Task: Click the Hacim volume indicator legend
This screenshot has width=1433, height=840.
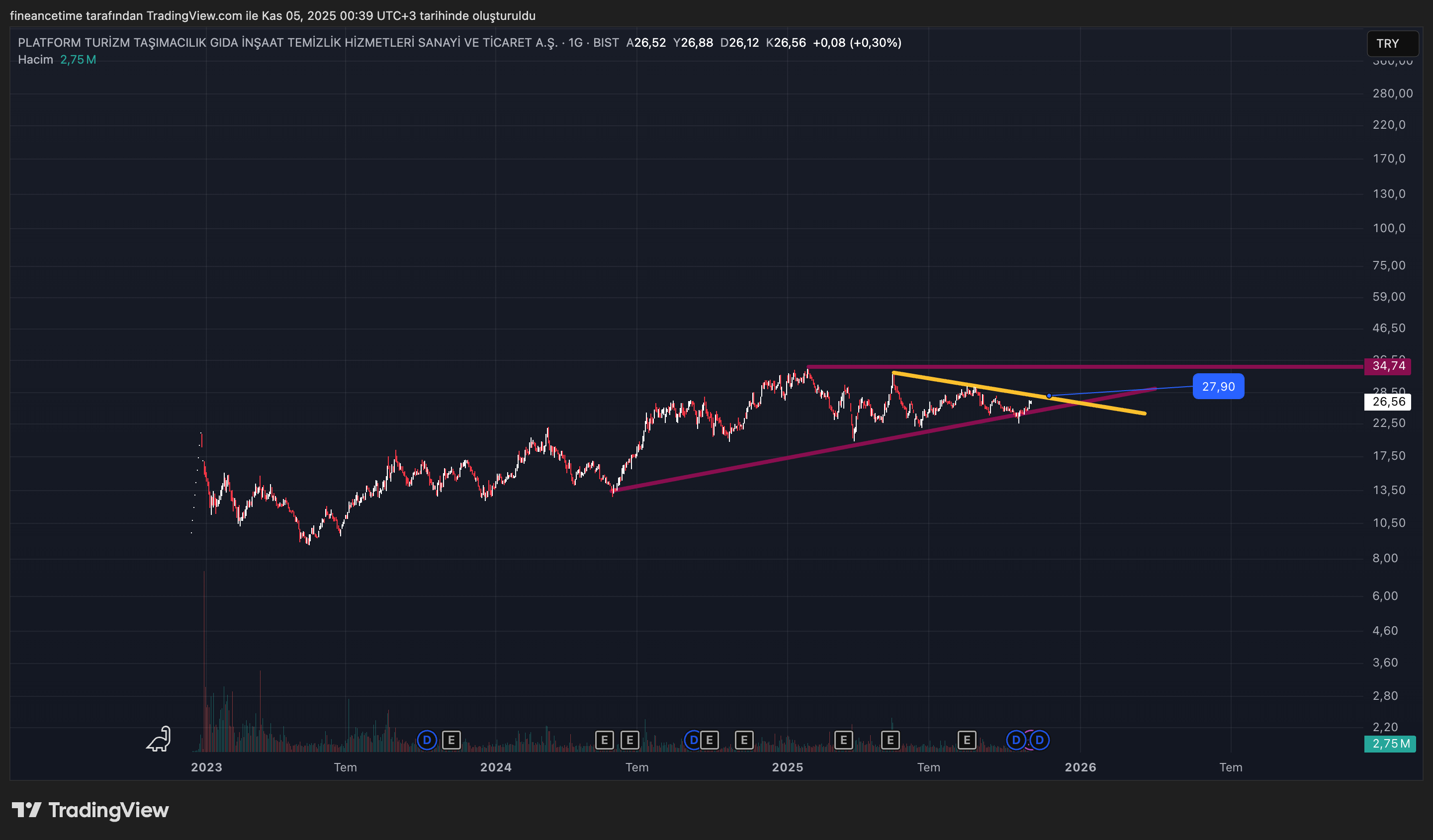Action: [x=35, y=60]
